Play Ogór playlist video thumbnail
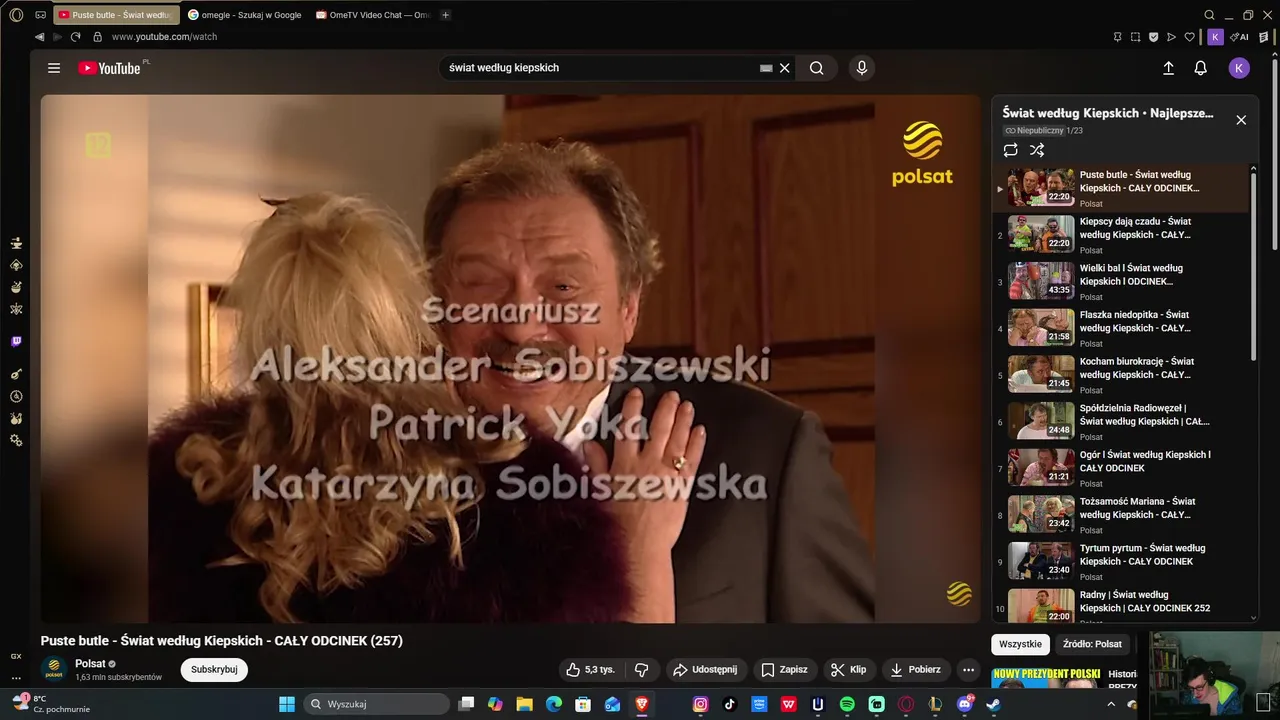 (1041, 467)
